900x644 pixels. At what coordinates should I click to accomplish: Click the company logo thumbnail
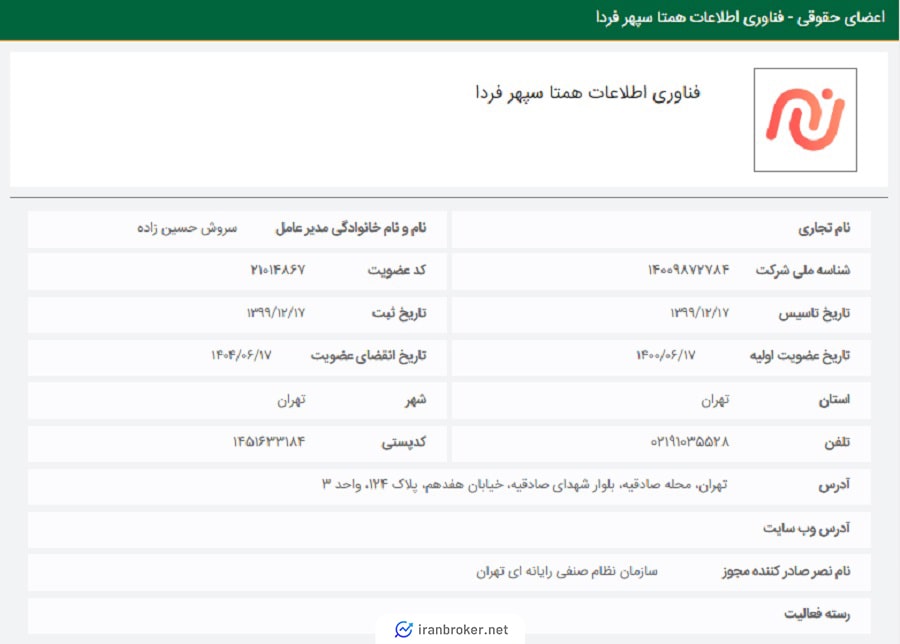tap(805, 120)
